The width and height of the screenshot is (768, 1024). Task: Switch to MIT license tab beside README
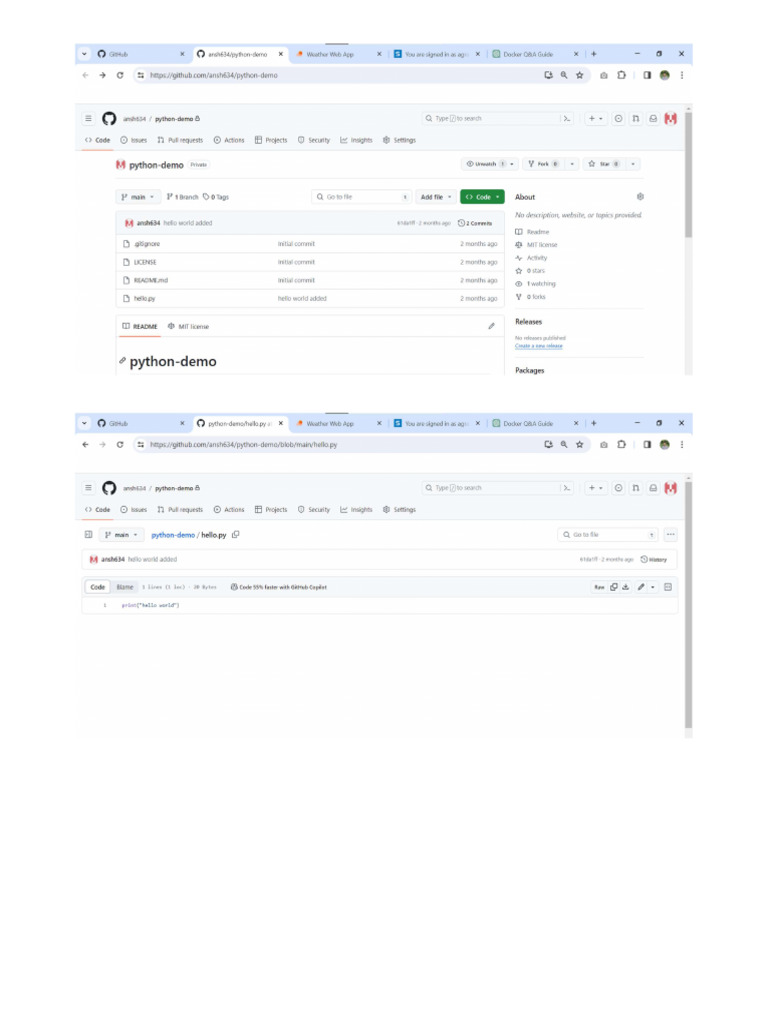pos(189,326)
